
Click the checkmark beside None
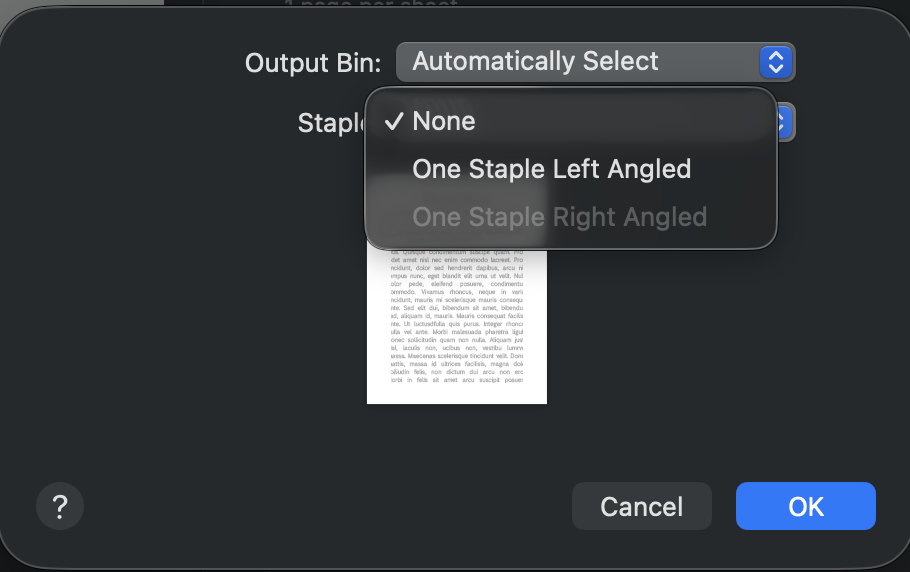click(x=394, y=121)
